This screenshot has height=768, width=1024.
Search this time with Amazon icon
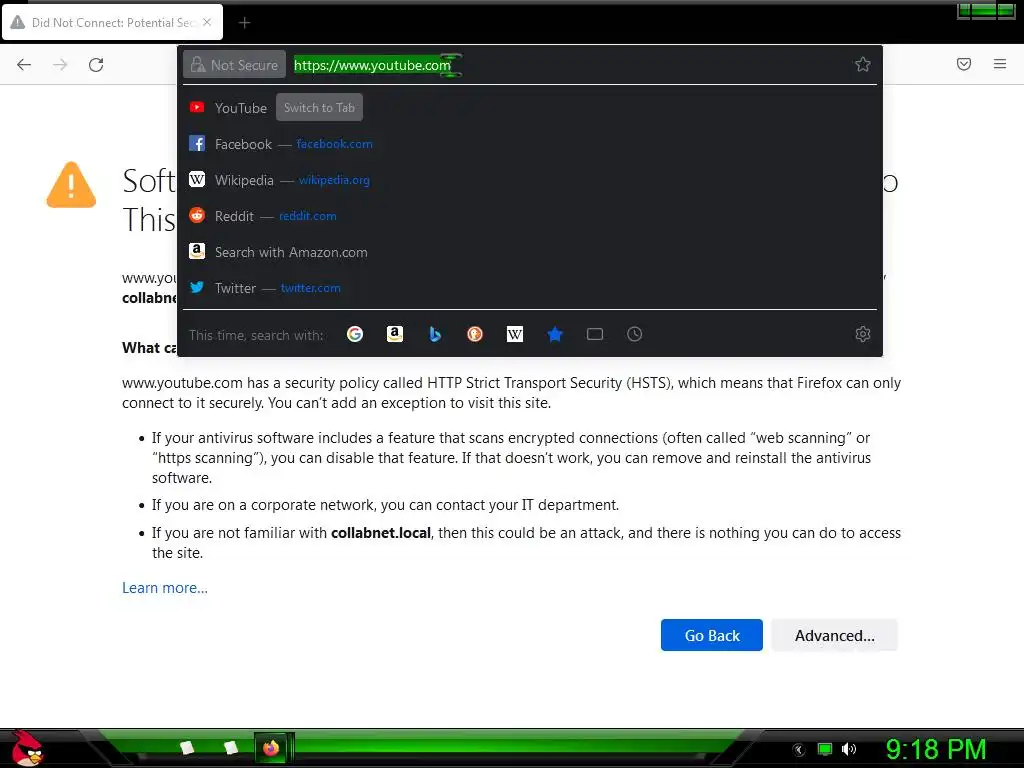point(394,334)
